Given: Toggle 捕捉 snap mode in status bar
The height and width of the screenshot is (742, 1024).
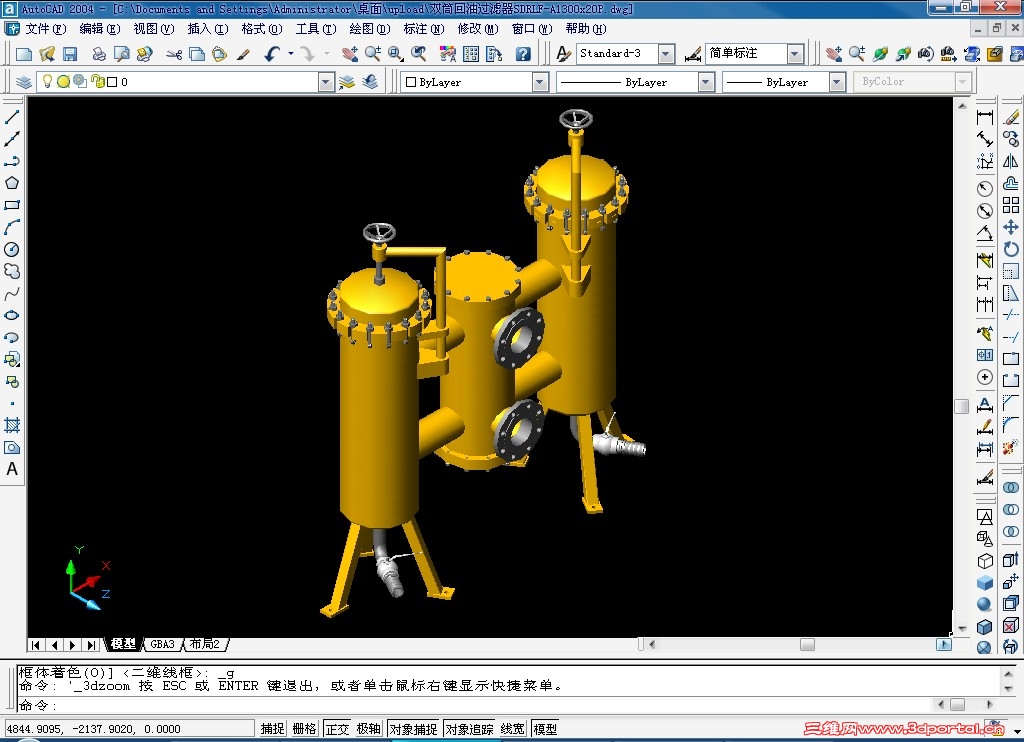Looking at the screenshot, I should 272,729.
